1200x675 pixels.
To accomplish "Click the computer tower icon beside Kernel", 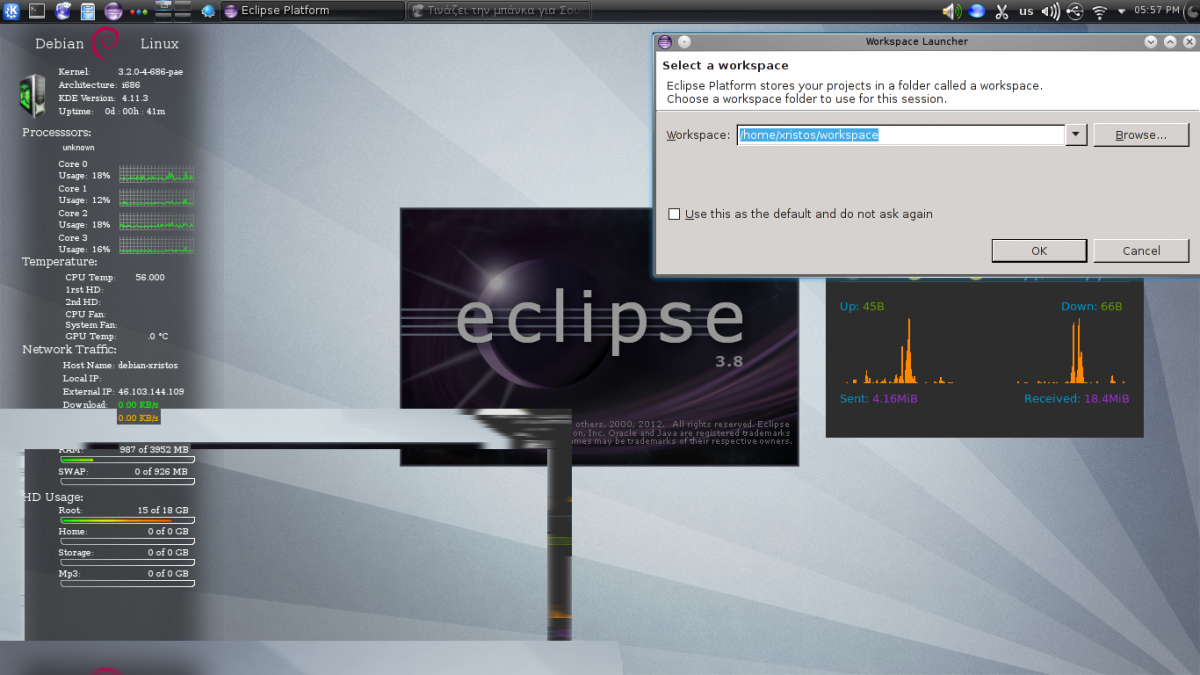I will [x=32, y=96].
